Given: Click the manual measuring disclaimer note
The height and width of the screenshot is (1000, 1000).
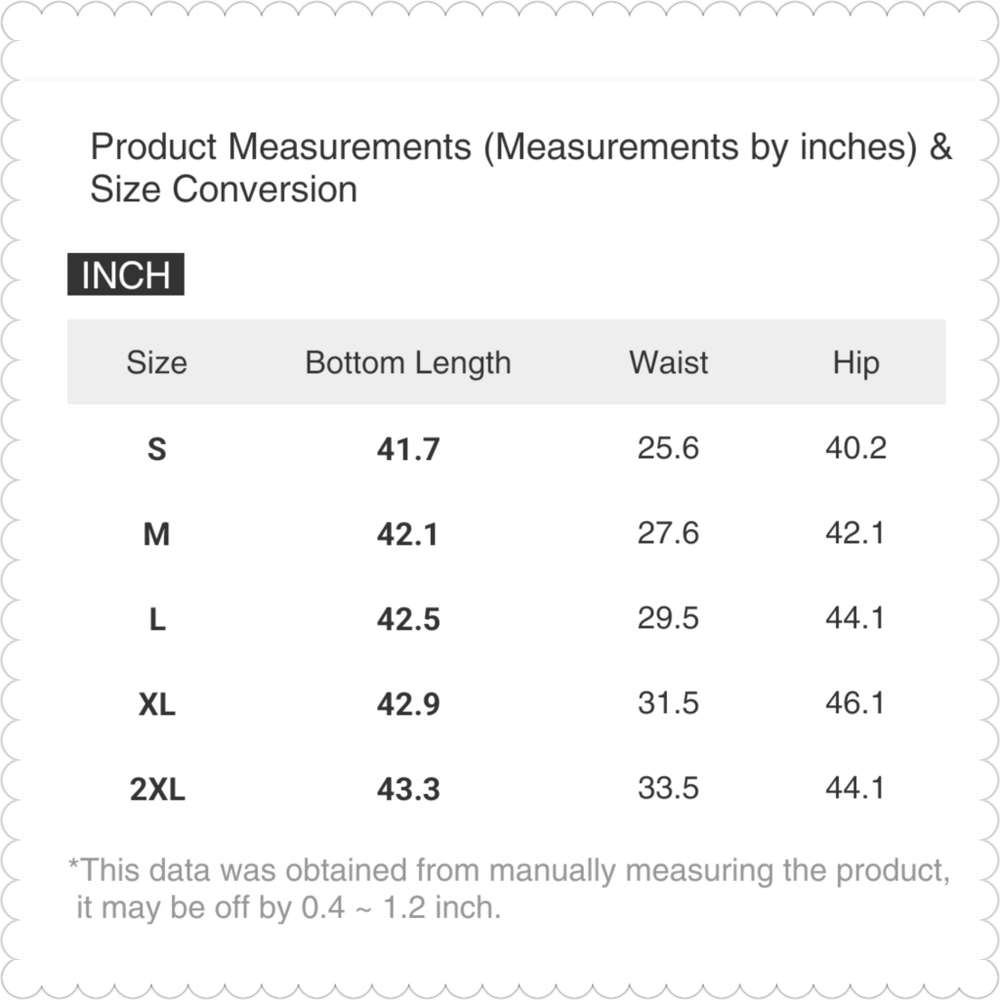Looking at the screenshot, I should click(509, 888).
